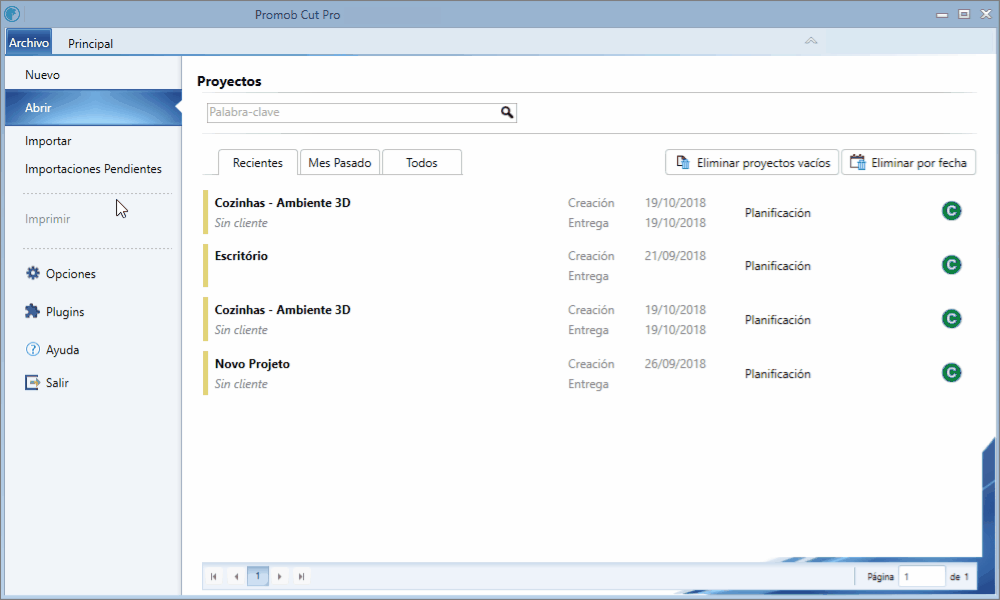The width and height of the screenshot is (1000, 600).
Task: Go to the first page arrow
Action: [214, 576]
